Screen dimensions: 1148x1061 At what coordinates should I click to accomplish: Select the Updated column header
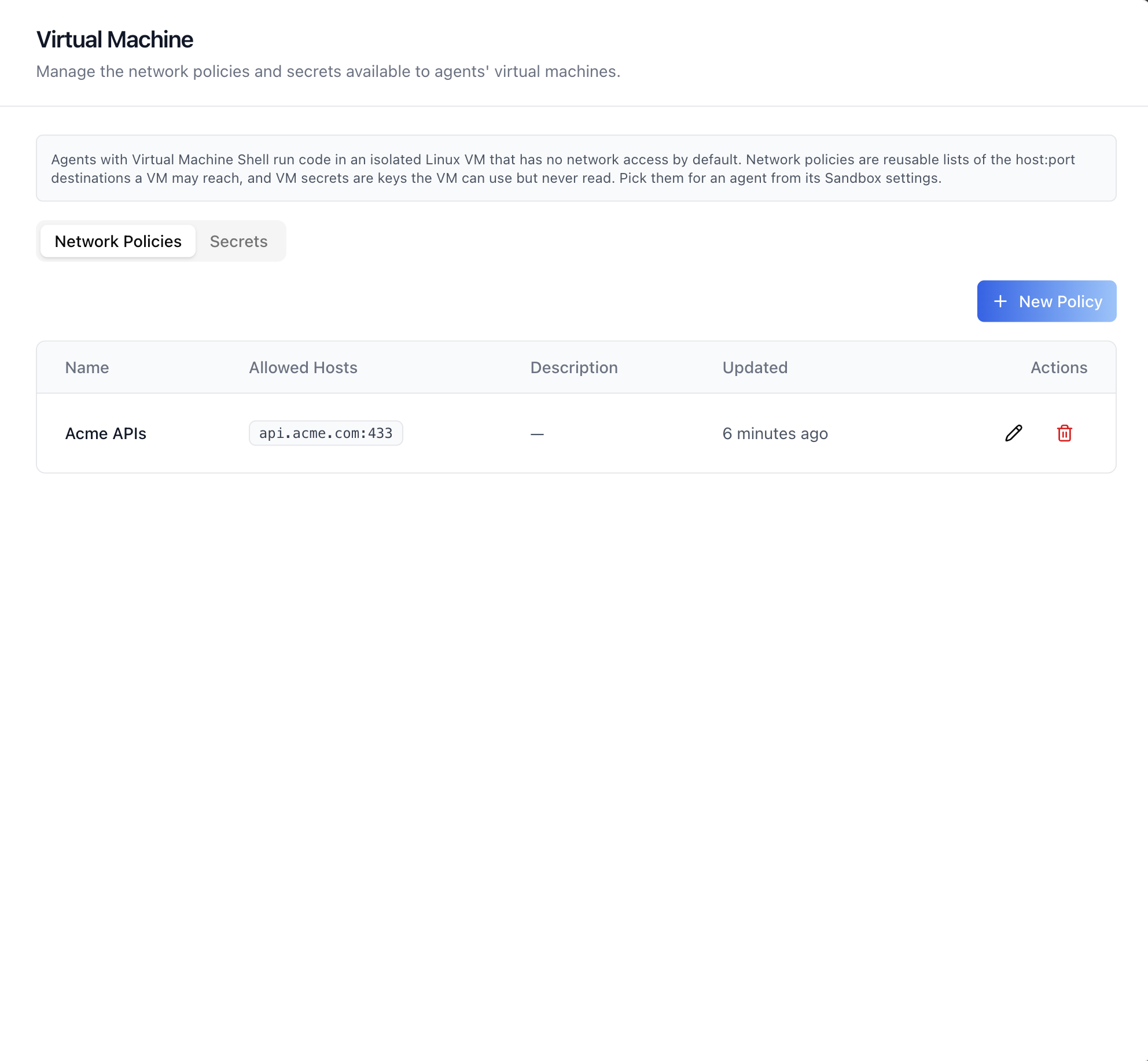(x=755, y=368)
